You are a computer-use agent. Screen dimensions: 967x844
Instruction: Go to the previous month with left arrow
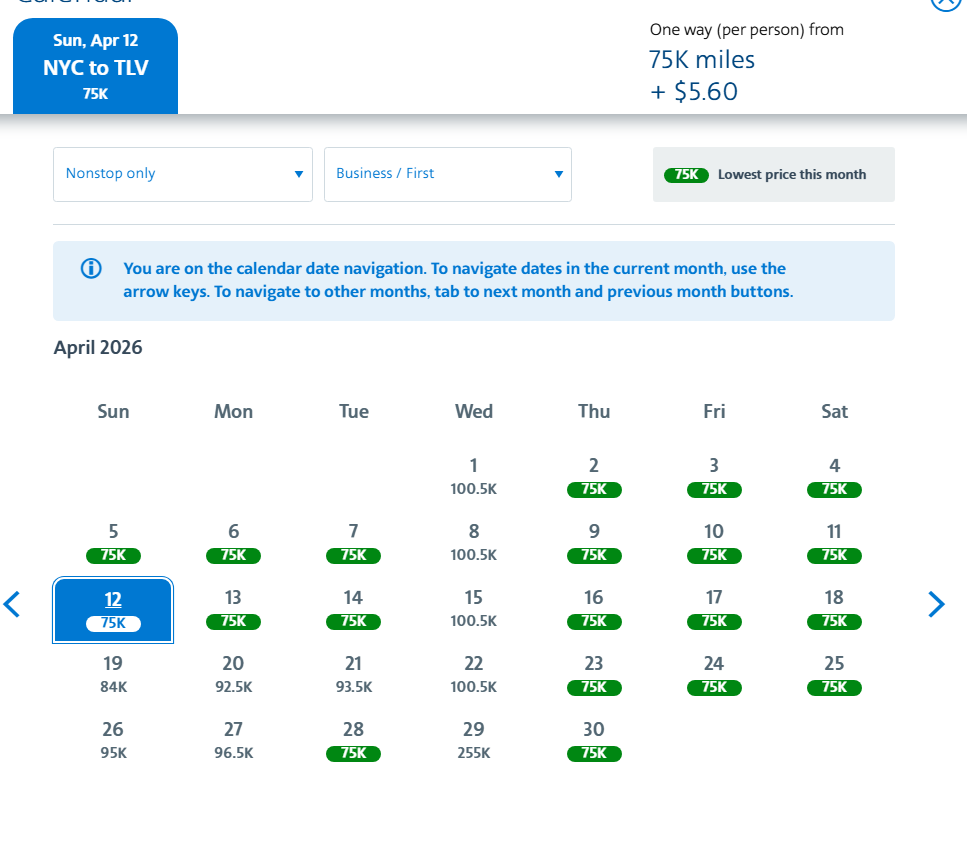tap(12, 604)
